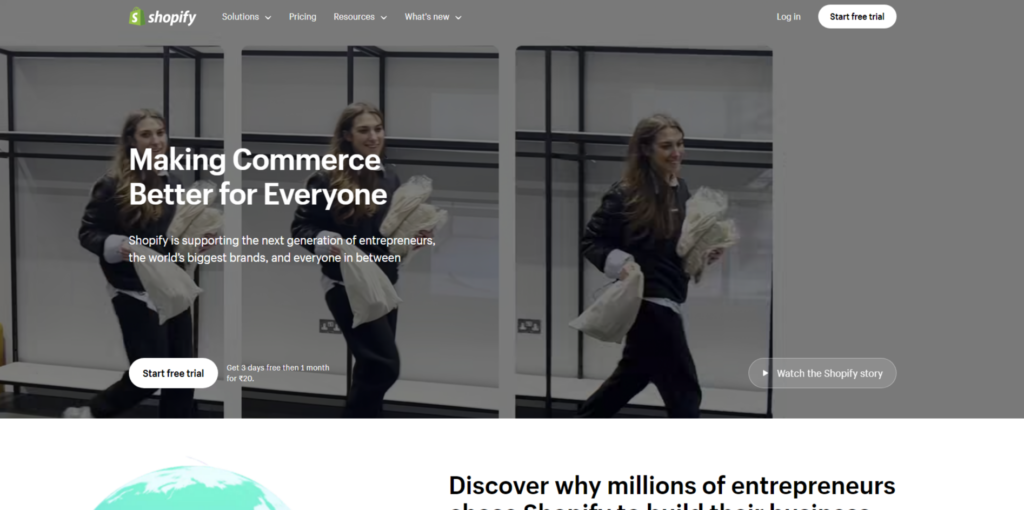Viewport: 1024px width, 510px height.
Task: Click the shopify wordmark in header
Action: pos(172,17)
